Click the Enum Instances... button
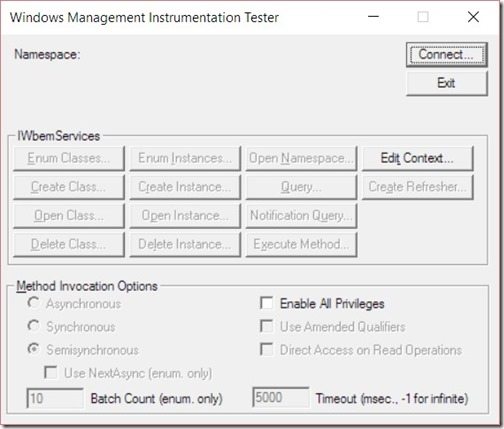This screenshot has width=504, height=429. (185, 158)
